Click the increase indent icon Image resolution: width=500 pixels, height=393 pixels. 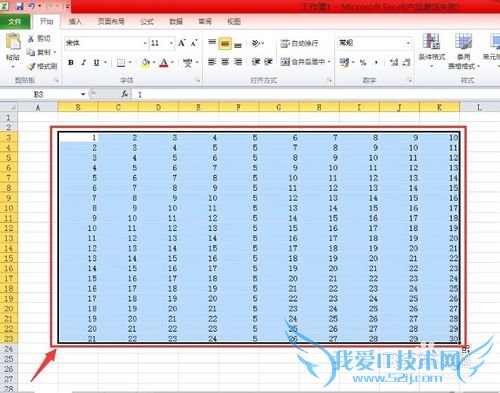tap(268, 62)
